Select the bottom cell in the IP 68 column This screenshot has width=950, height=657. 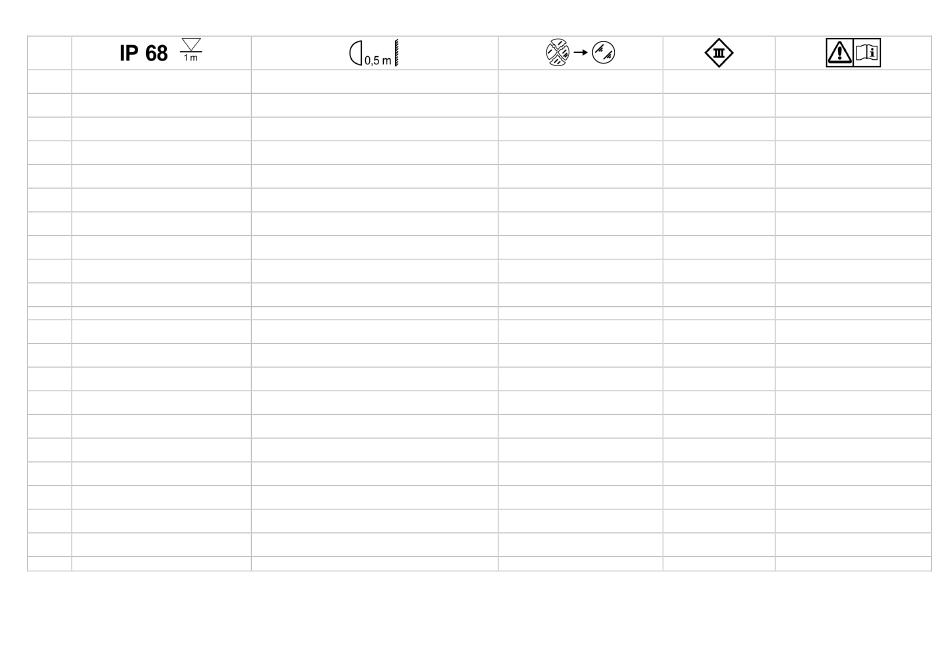coord(161,564)
